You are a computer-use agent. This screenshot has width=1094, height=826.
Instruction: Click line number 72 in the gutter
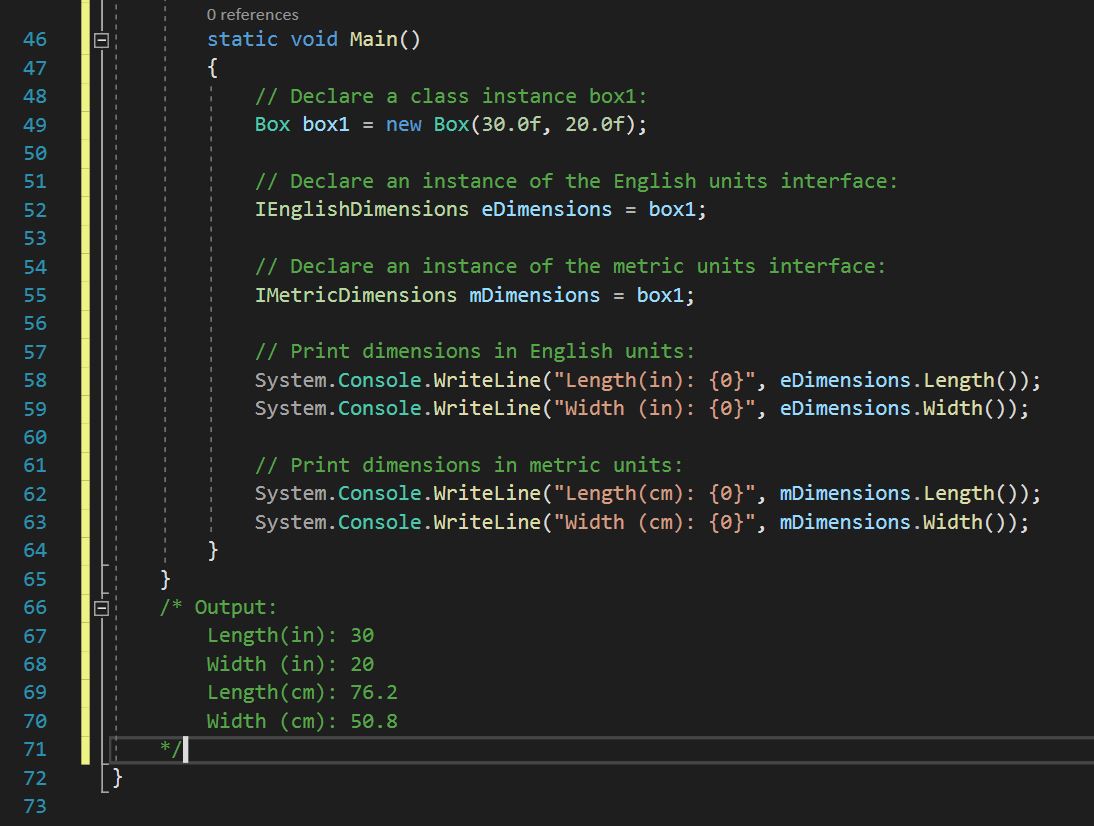[x=35, y=778]
